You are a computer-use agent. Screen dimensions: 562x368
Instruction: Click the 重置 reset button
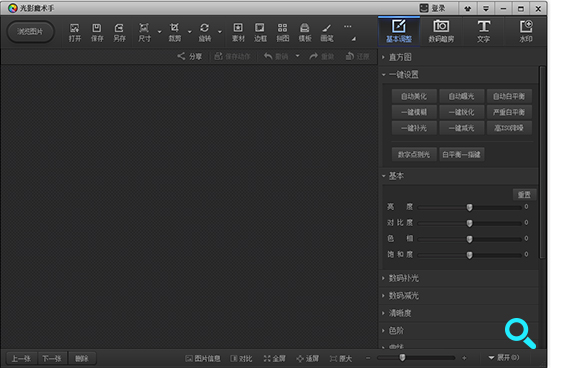[524, 195]
